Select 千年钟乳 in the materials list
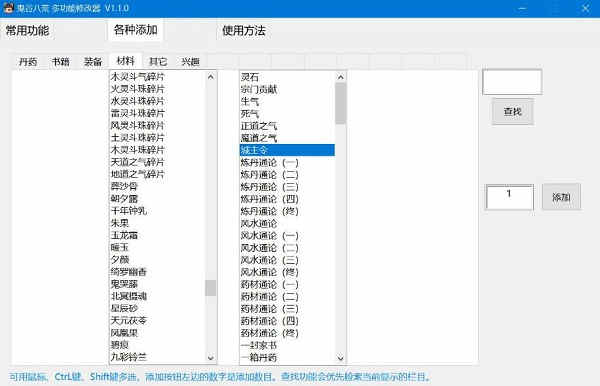Image resolution: width=600 pixels, height=386 pixels. (x=128, y=211)
